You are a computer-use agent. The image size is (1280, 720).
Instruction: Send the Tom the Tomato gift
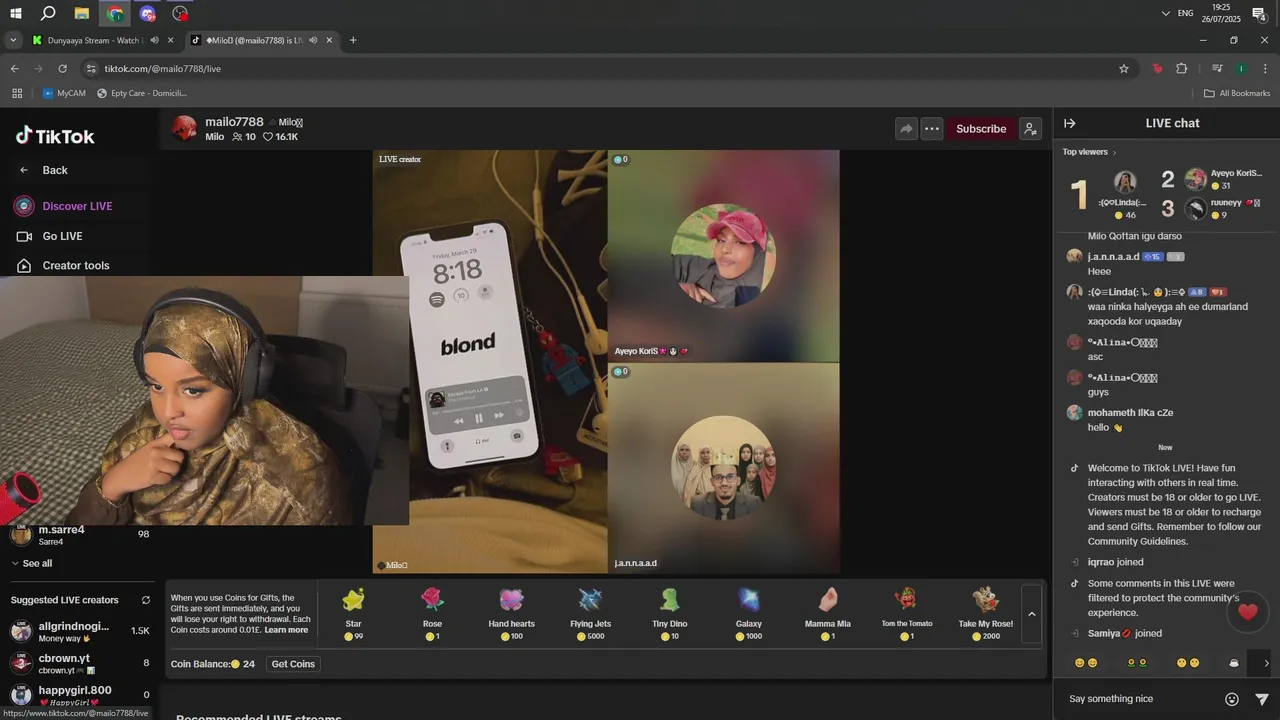[x=907, y=613]
